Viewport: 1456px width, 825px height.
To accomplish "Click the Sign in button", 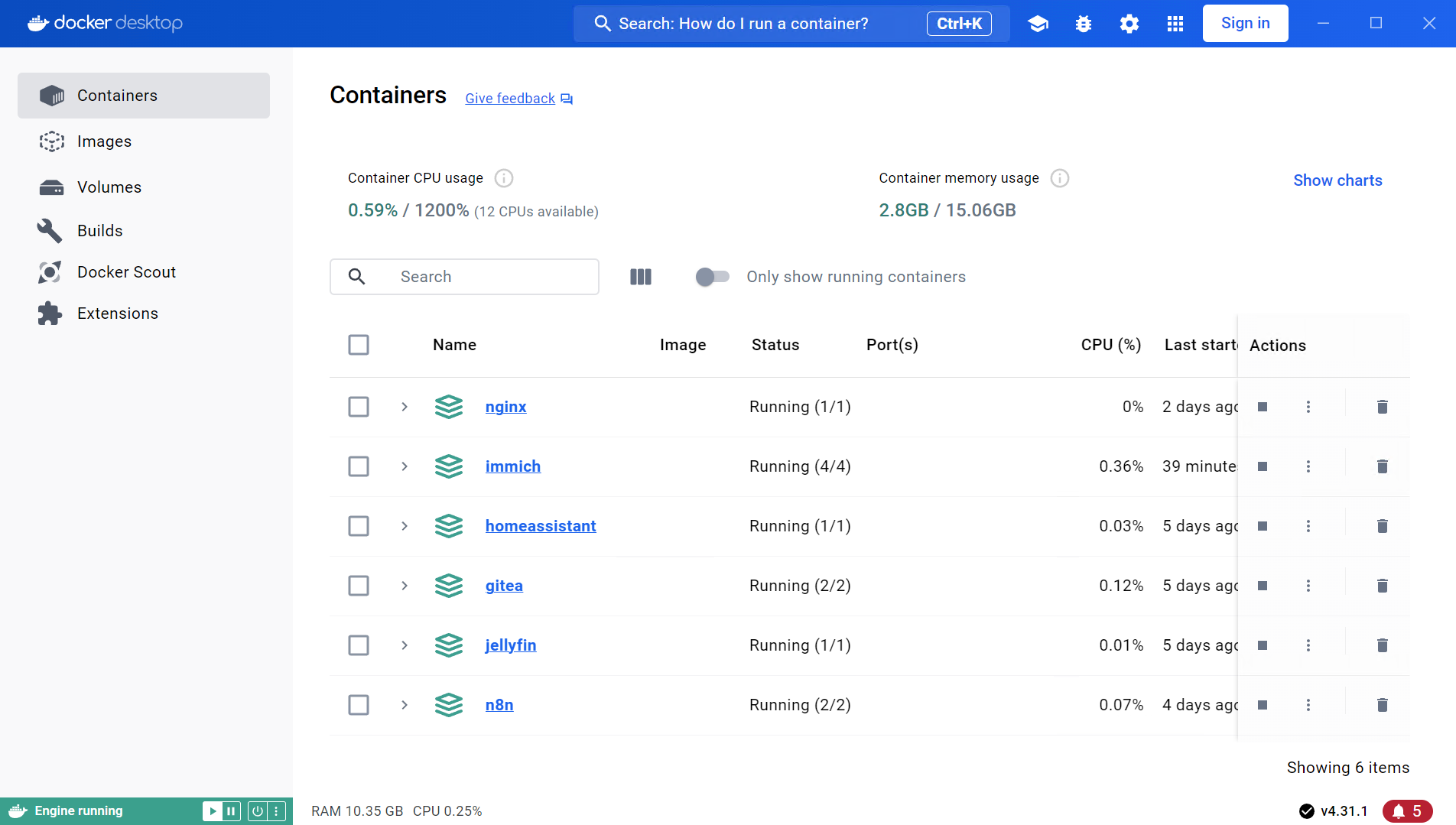I will (1245, 24).
